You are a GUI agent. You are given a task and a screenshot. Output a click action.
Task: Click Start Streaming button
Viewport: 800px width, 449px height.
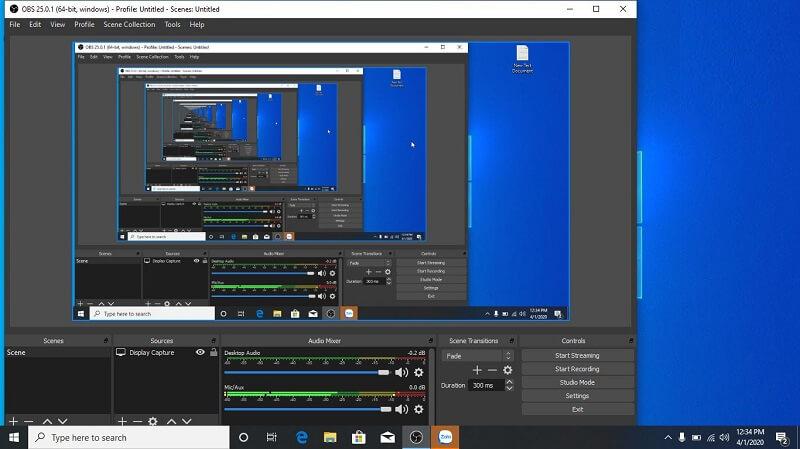[578, 355]
